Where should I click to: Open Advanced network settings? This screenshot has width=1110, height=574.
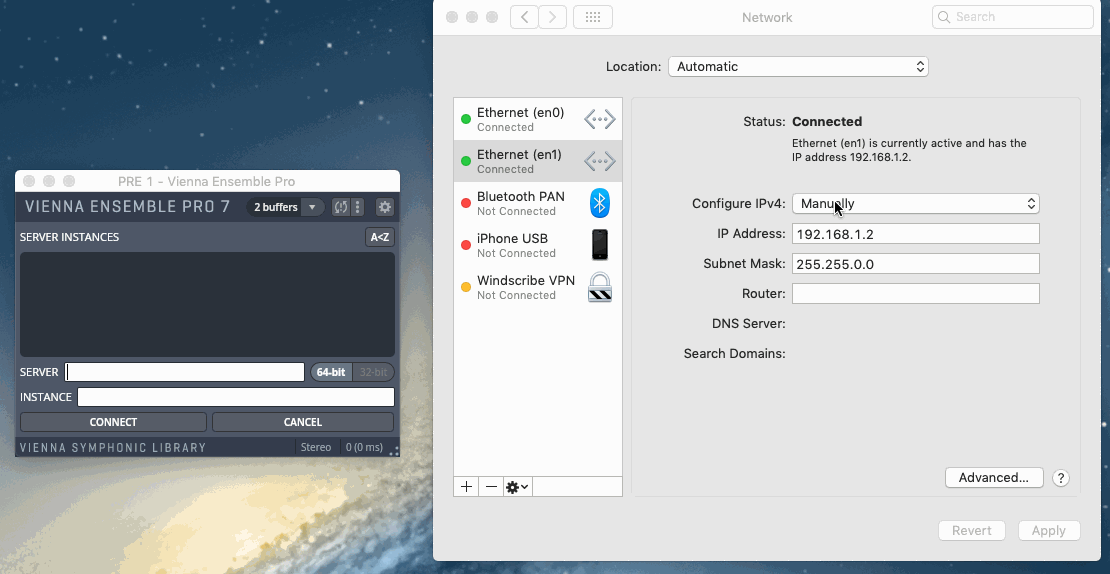pos(994,478)
